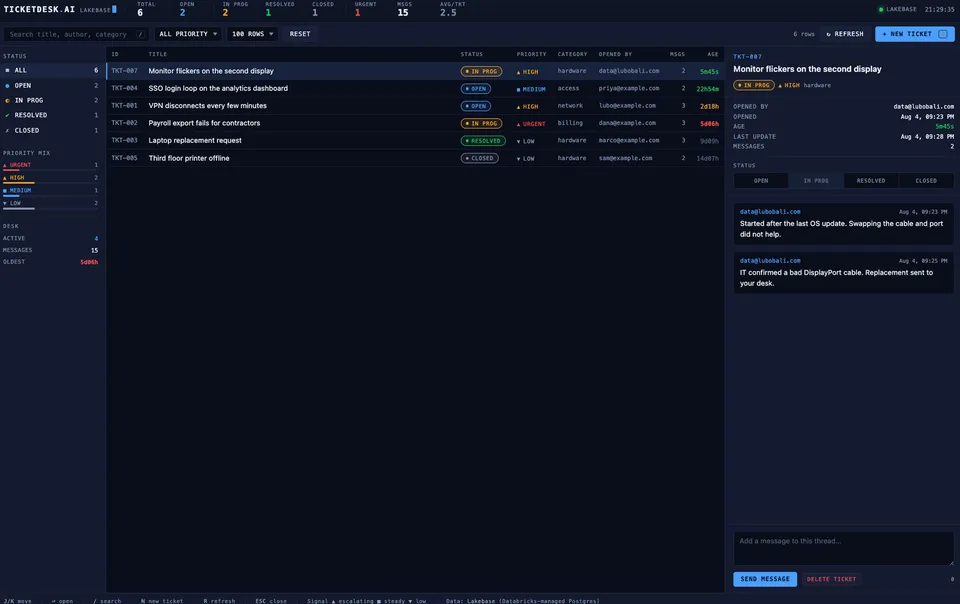Click the down-triangle icon in Priority Mix LOW
This screenshot has height=604, width=960.
pyautogui.click(x=5, y=203)
